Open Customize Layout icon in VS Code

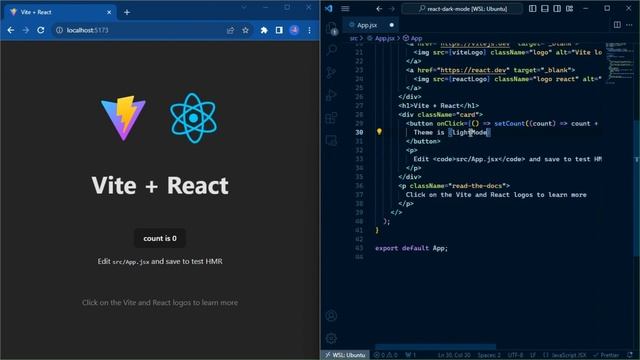tap(569, 9)
